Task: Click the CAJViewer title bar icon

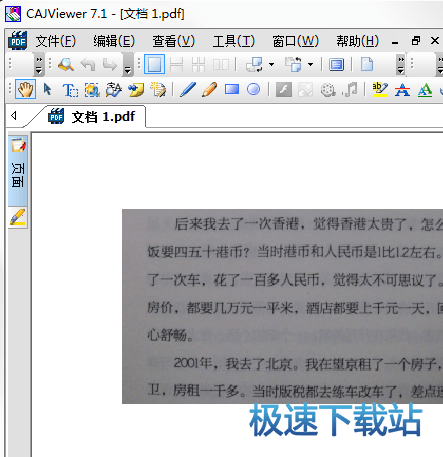Action: [x=13, y=14]
